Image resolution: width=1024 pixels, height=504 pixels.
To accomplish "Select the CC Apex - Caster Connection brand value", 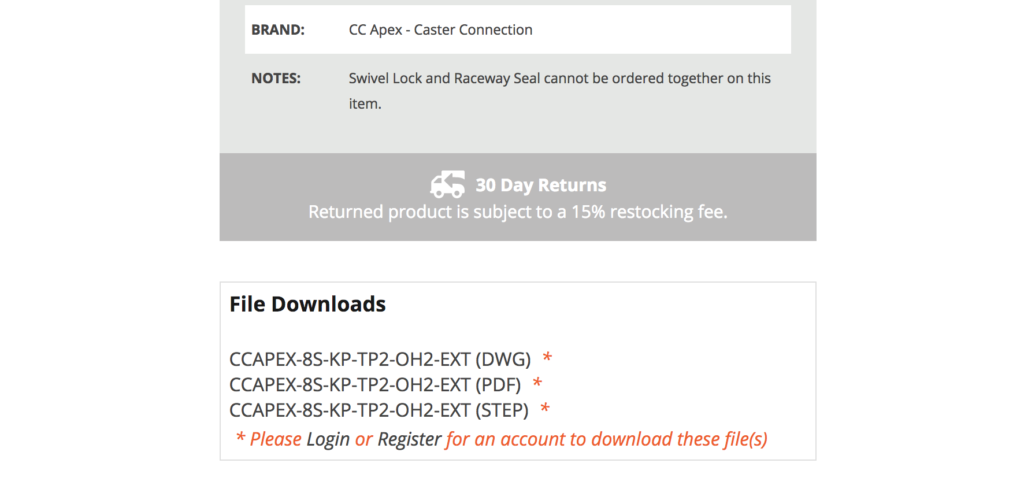I will tap(440, 30).
